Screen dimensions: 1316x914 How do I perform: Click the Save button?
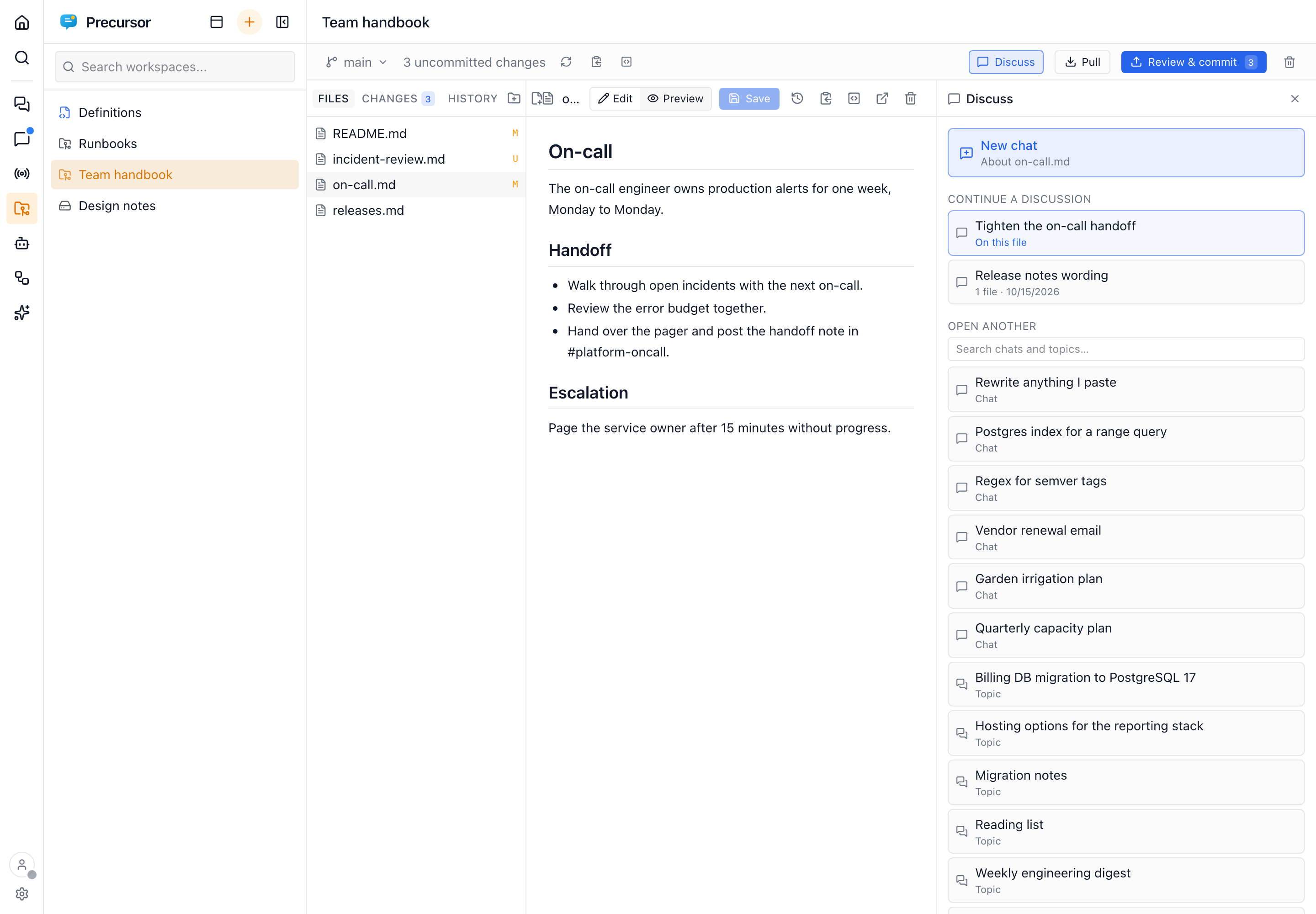click(x=749, y=99)
